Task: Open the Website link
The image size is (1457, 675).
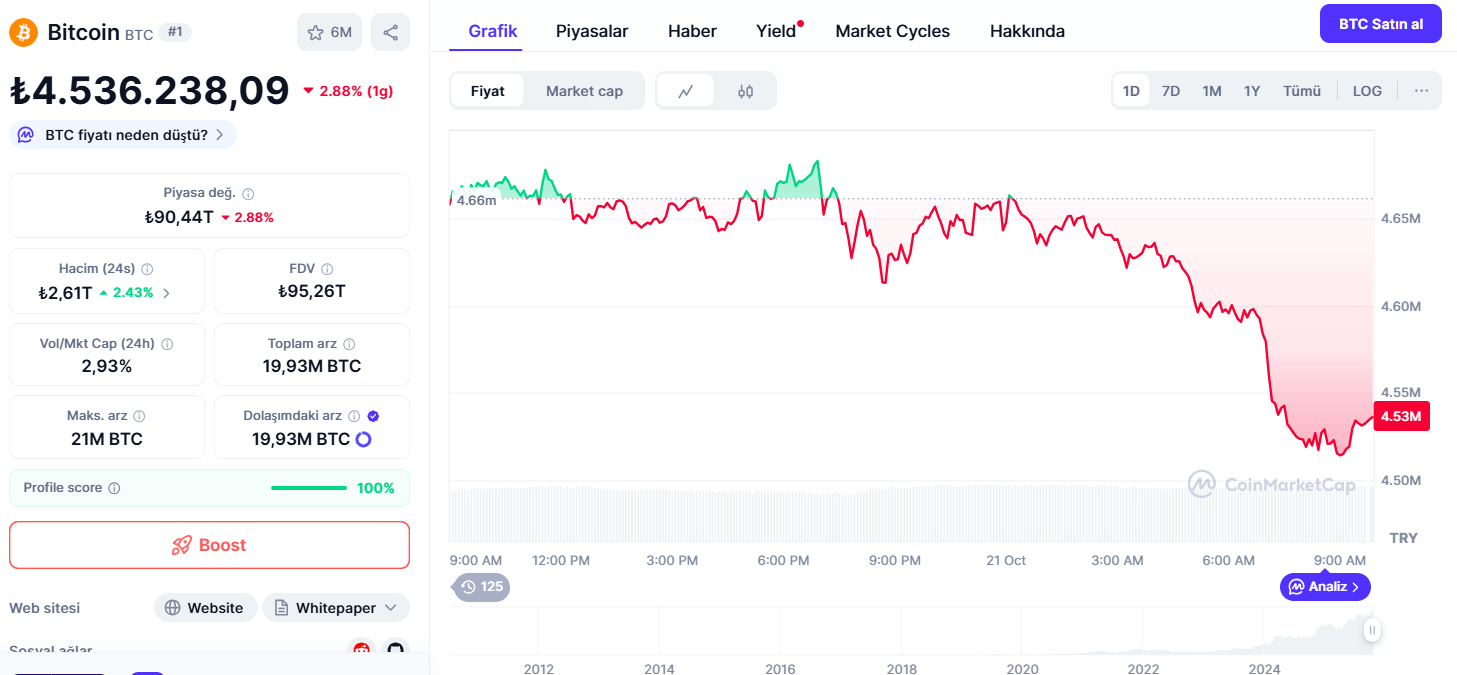Action: click(x=205, y=608)
